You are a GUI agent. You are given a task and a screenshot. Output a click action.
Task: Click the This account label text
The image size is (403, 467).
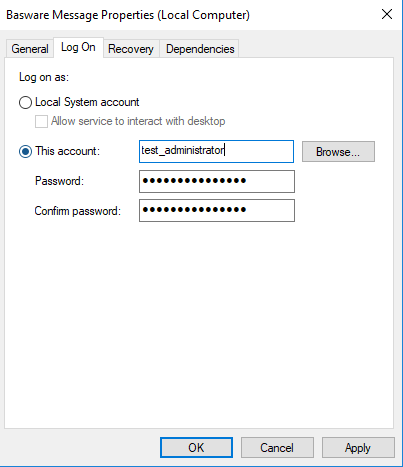(68, 151)
